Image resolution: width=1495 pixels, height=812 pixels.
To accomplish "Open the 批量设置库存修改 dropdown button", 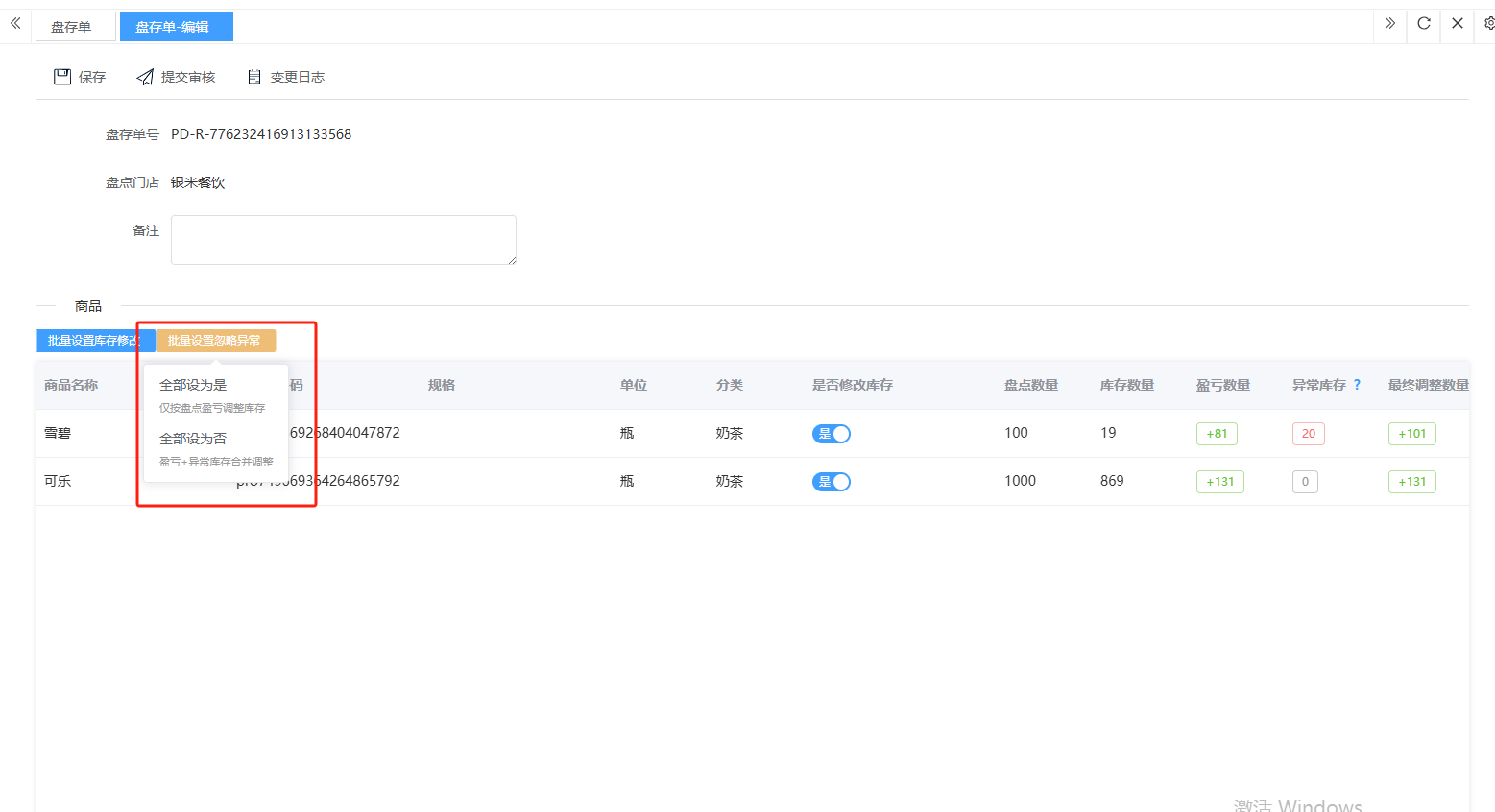I will pyautogui.click(x=94, y=341).
